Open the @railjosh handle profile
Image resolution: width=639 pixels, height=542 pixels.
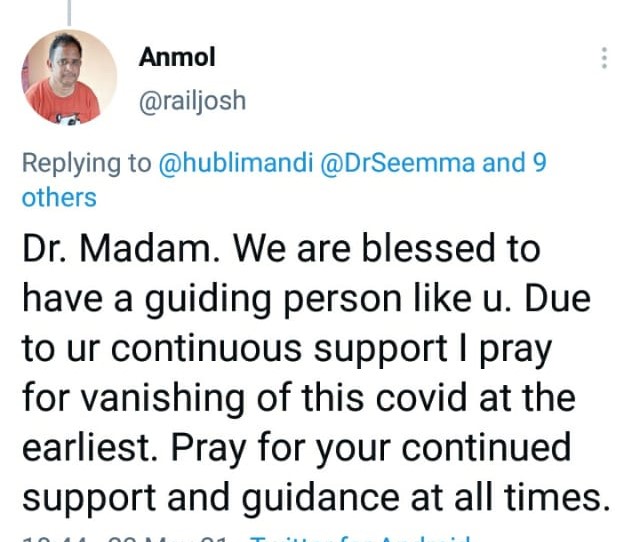[192, 101]
